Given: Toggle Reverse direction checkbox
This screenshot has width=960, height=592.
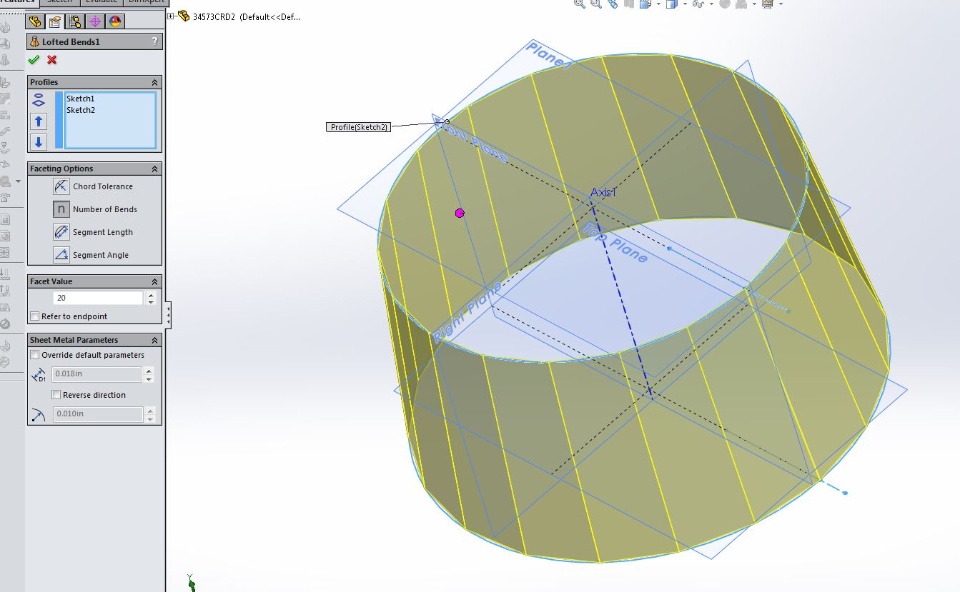Looking at the screenshot, I should tap(56, 395).
